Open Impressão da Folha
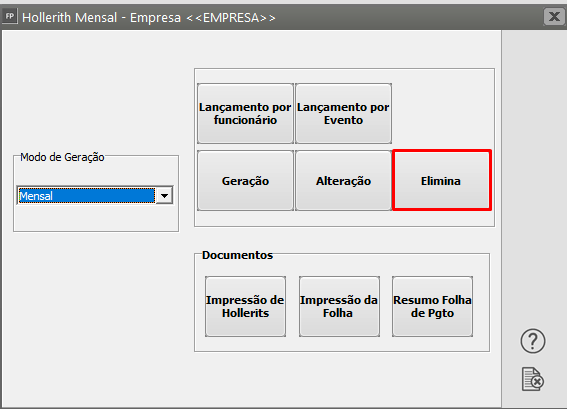The height and width of the screenshot is (409, 567). coord(339,307)
